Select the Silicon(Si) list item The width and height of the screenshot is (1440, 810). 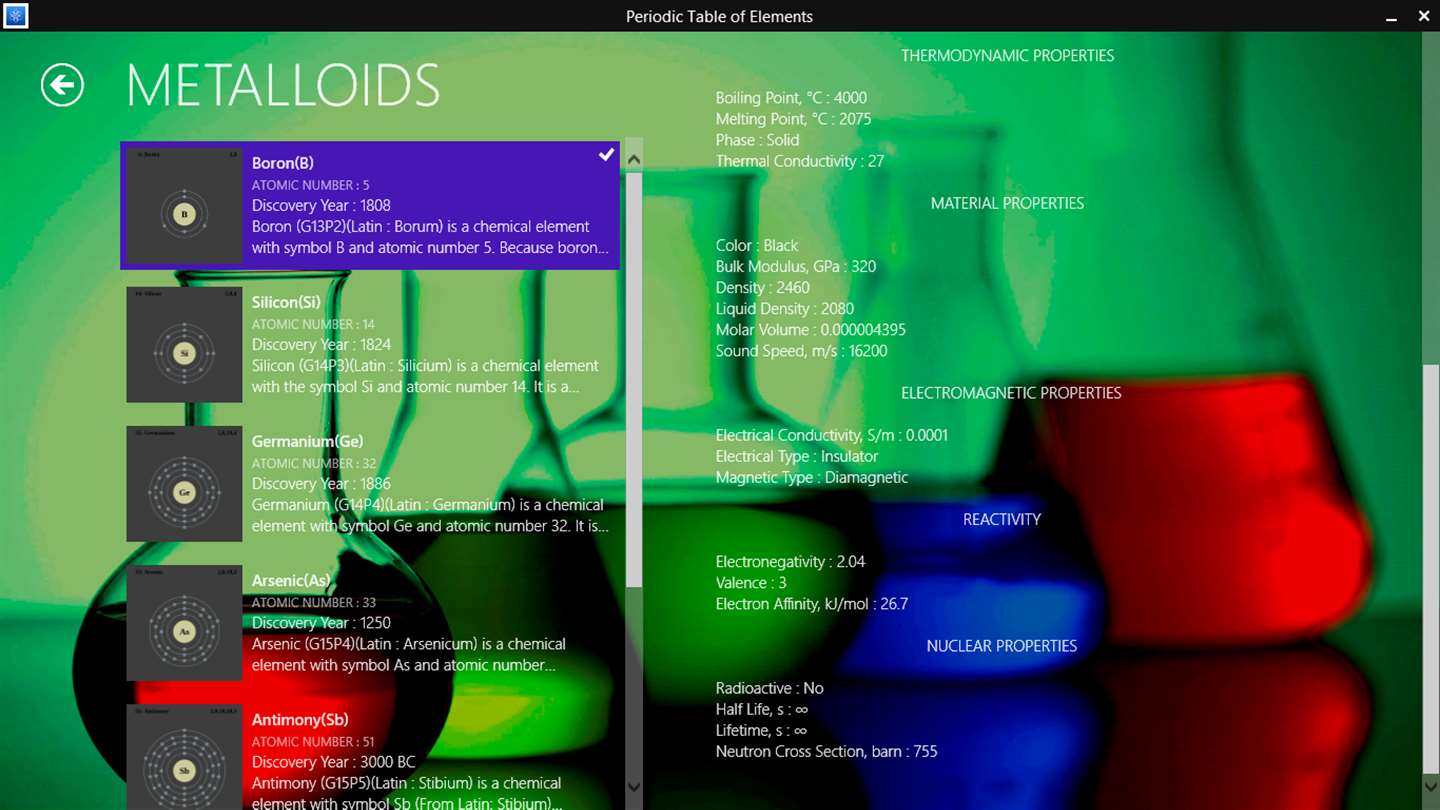tap(370, 345)
